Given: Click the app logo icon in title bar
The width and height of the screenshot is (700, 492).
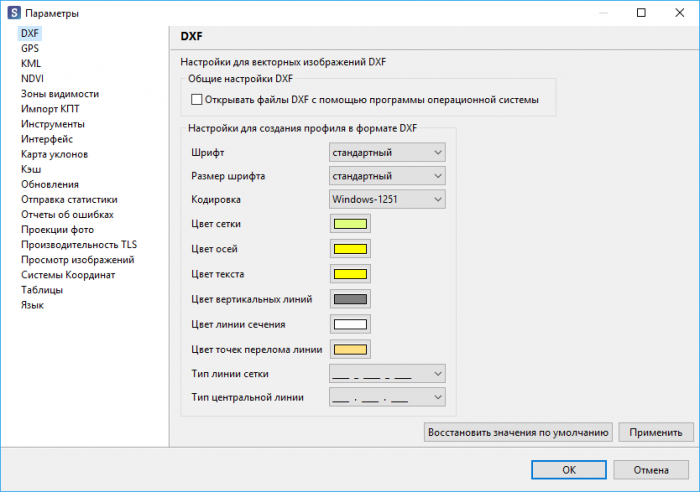Looking at the screenshot, I should tap(14, 13).
